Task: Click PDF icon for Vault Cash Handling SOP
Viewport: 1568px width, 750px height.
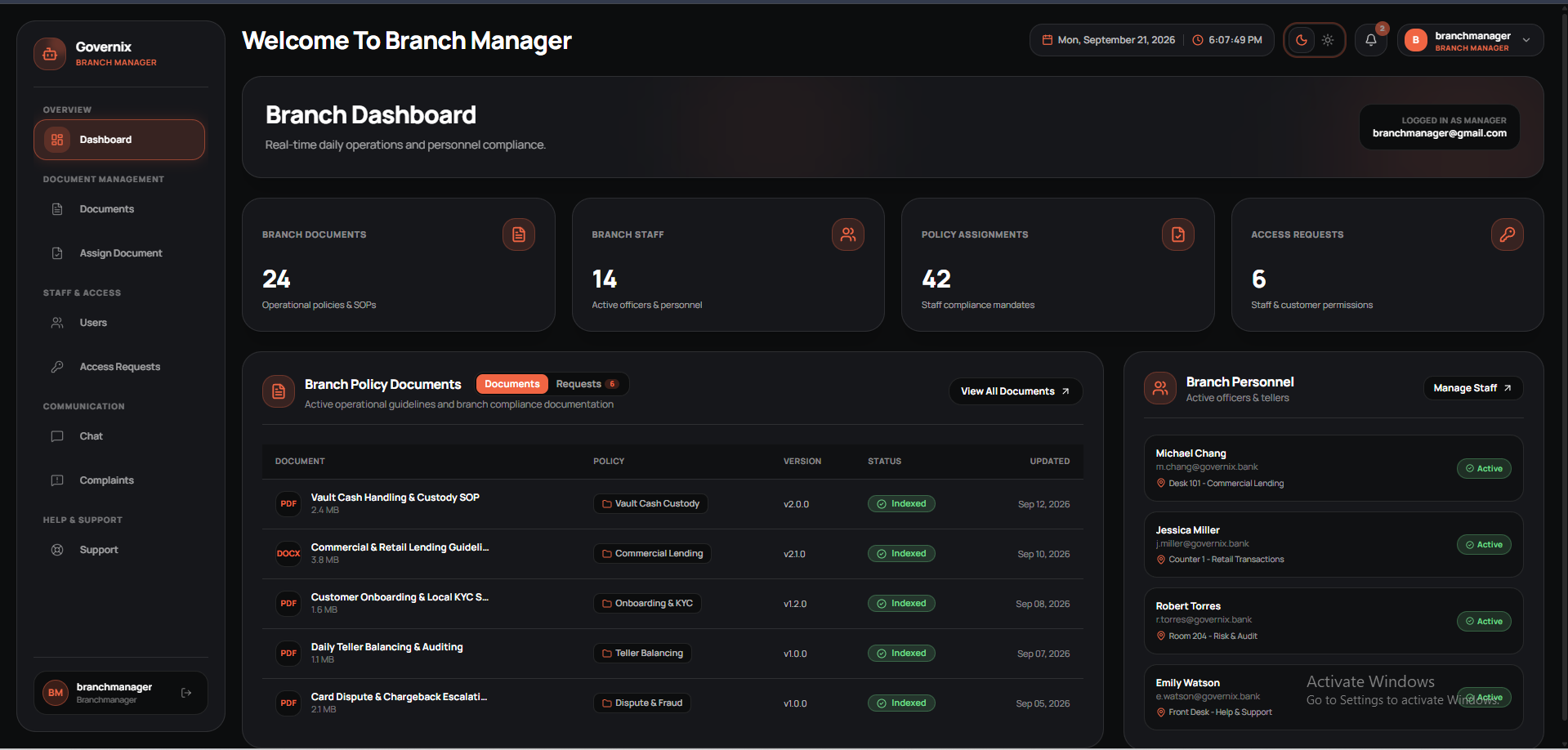Action: click(x=288, y=504)
